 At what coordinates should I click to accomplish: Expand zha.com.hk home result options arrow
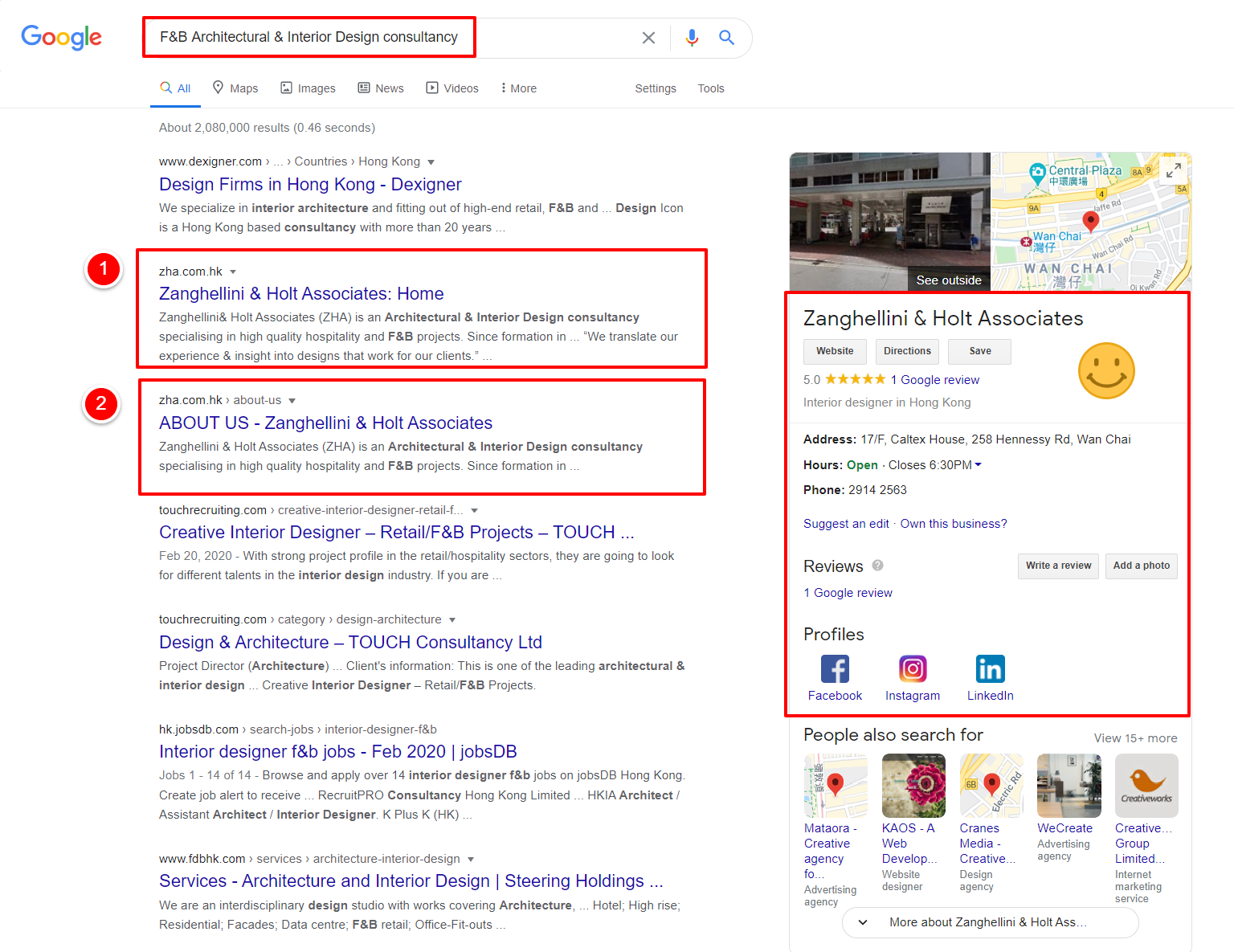233,272
